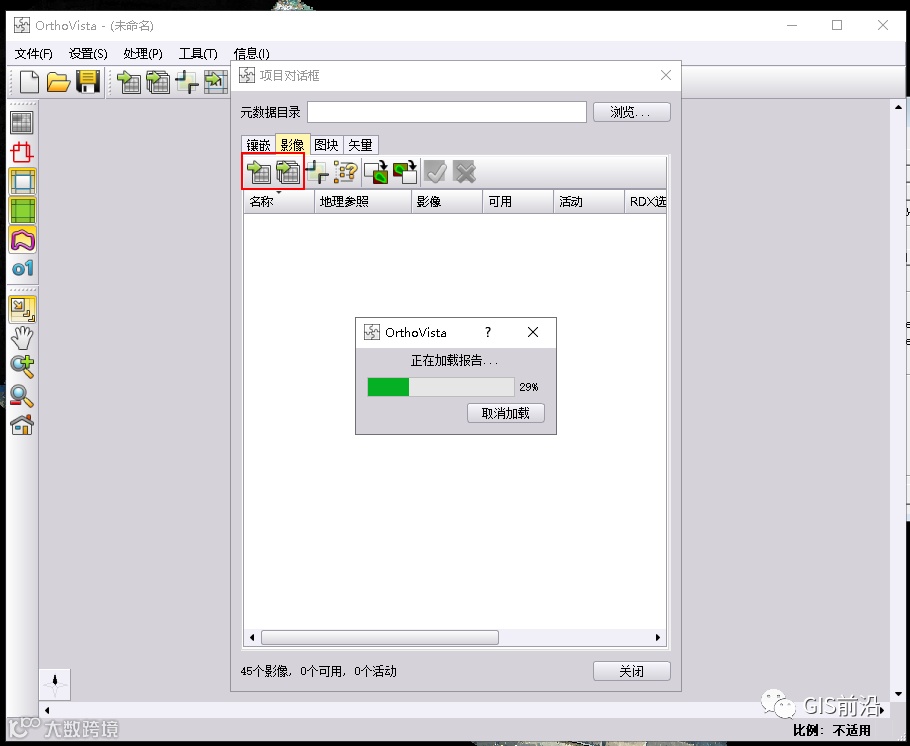This screenshot has height=746, width=910.
Task: Toggle the blue-framed grid display icon
Action: click(x=22, y=181)
